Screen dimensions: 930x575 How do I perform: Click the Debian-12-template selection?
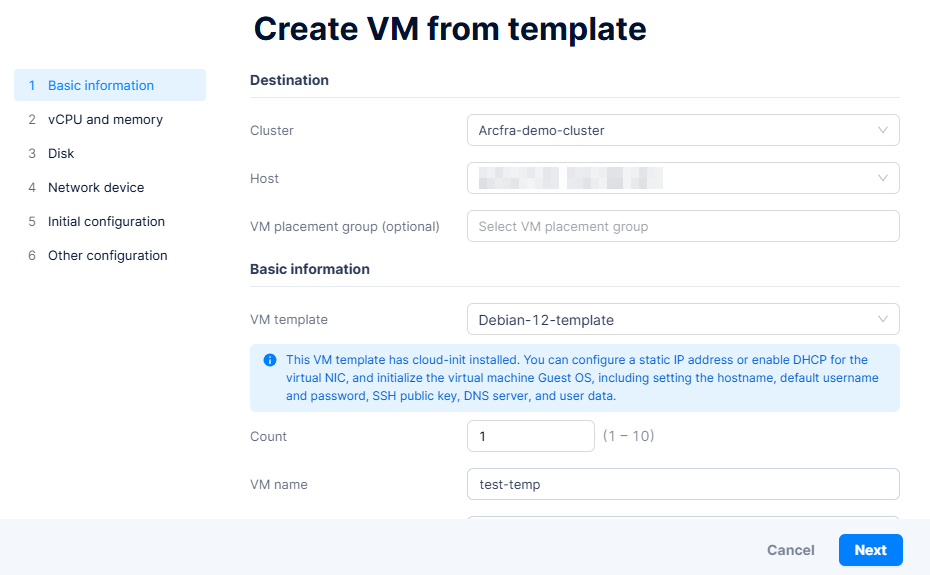click(546, 320)
